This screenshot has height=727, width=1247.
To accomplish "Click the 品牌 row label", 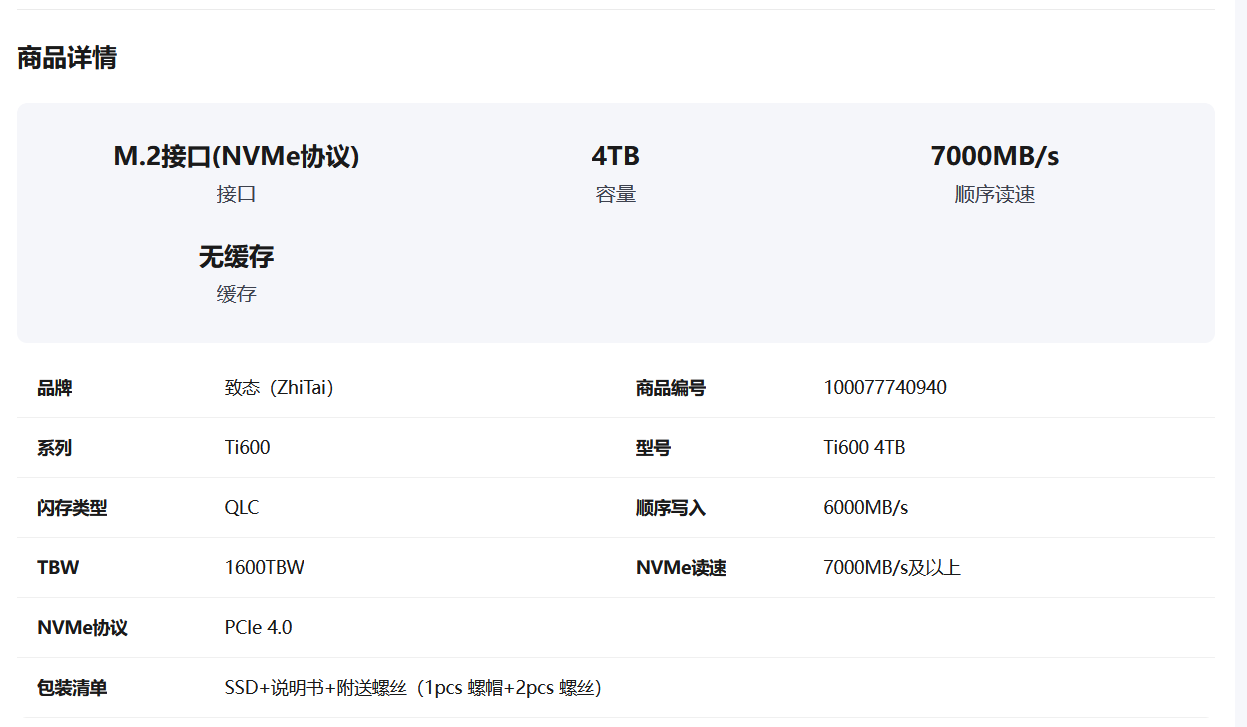I will pos(54,388).
